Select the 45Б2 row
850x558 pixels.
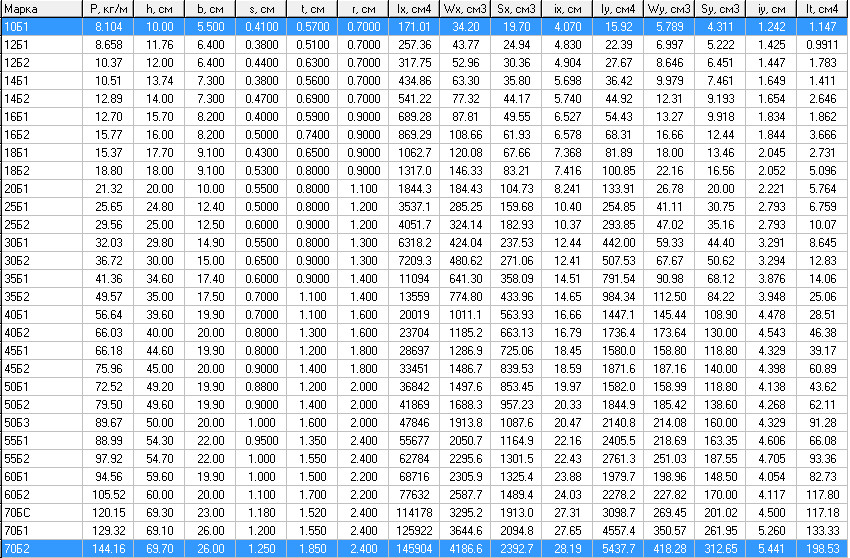tap(424, 368)
